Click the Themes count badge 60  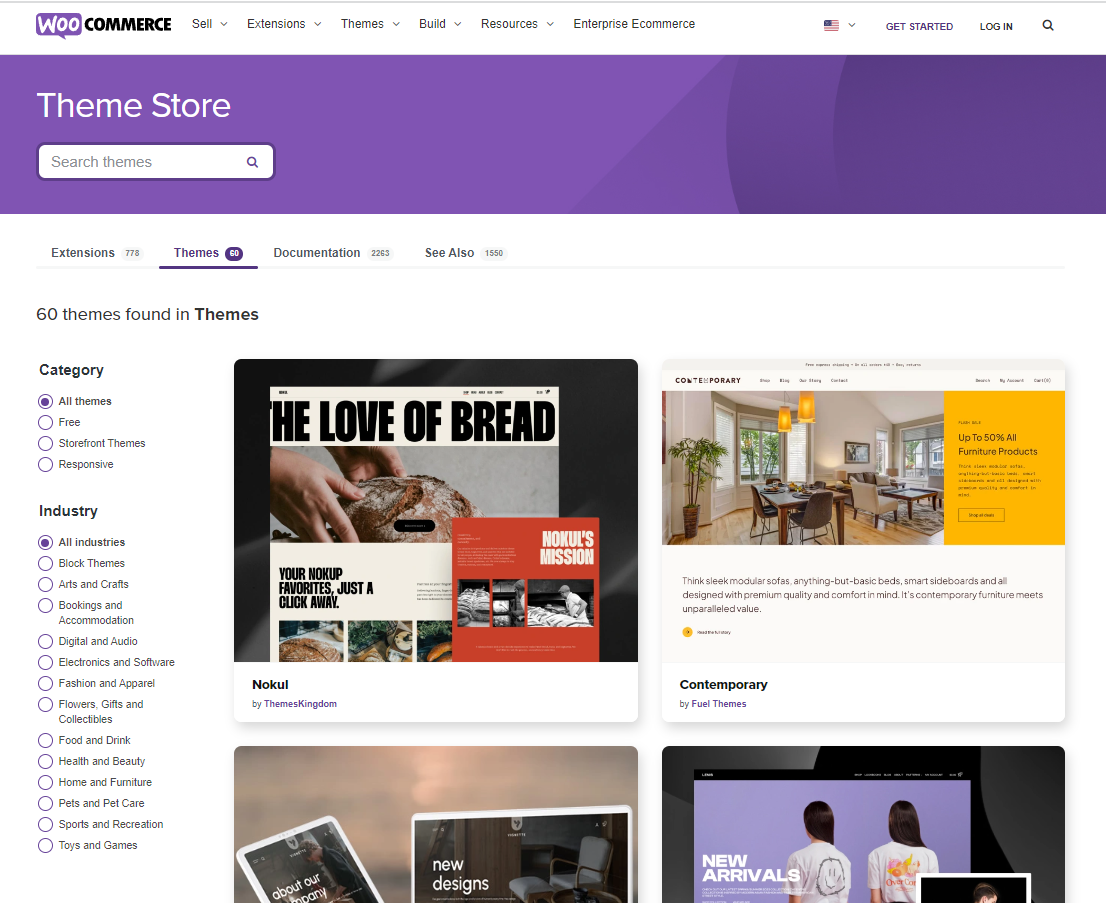click(234, 253)
